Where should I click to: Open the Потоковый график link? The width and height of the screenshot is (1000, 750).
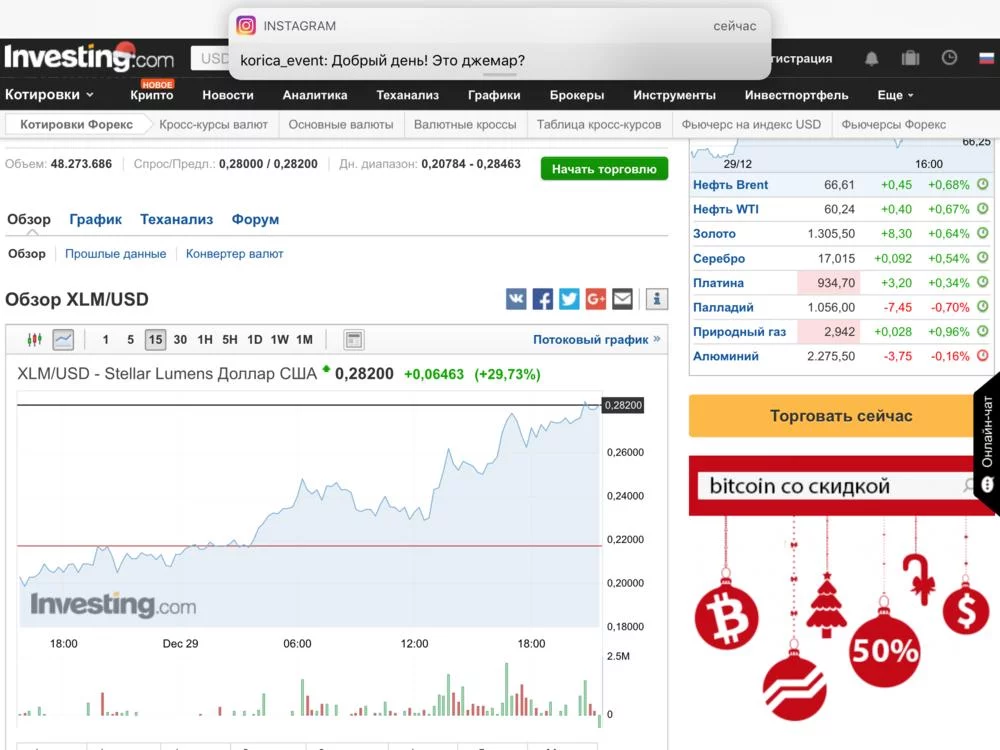596,339
